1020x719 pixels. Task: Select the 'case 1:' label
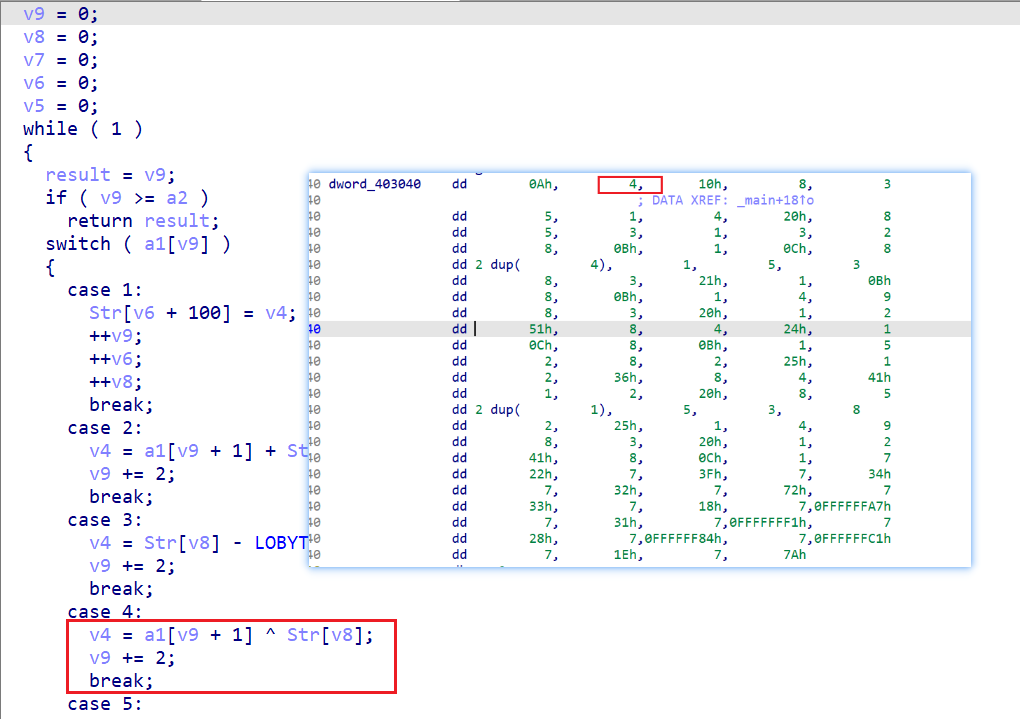tap(104, 290)
